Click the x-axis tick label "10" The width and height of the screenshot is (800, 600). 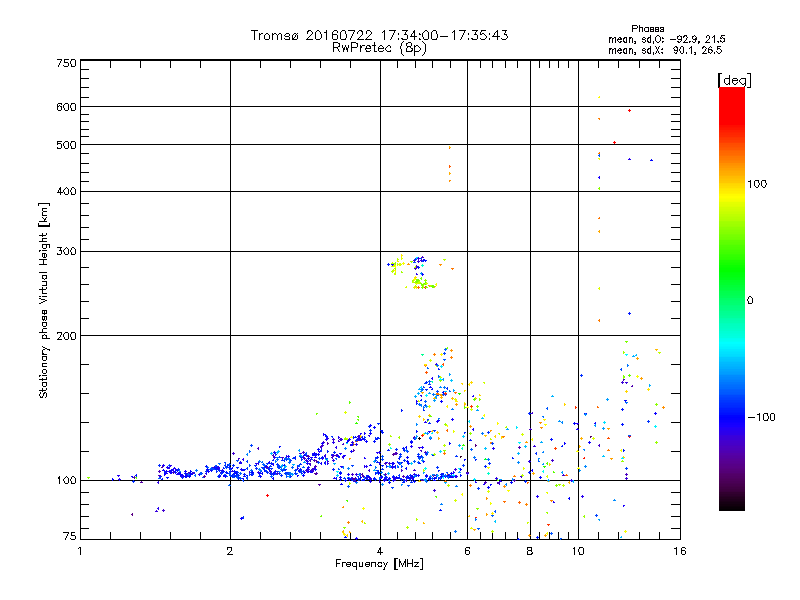[x=578, y=551]
